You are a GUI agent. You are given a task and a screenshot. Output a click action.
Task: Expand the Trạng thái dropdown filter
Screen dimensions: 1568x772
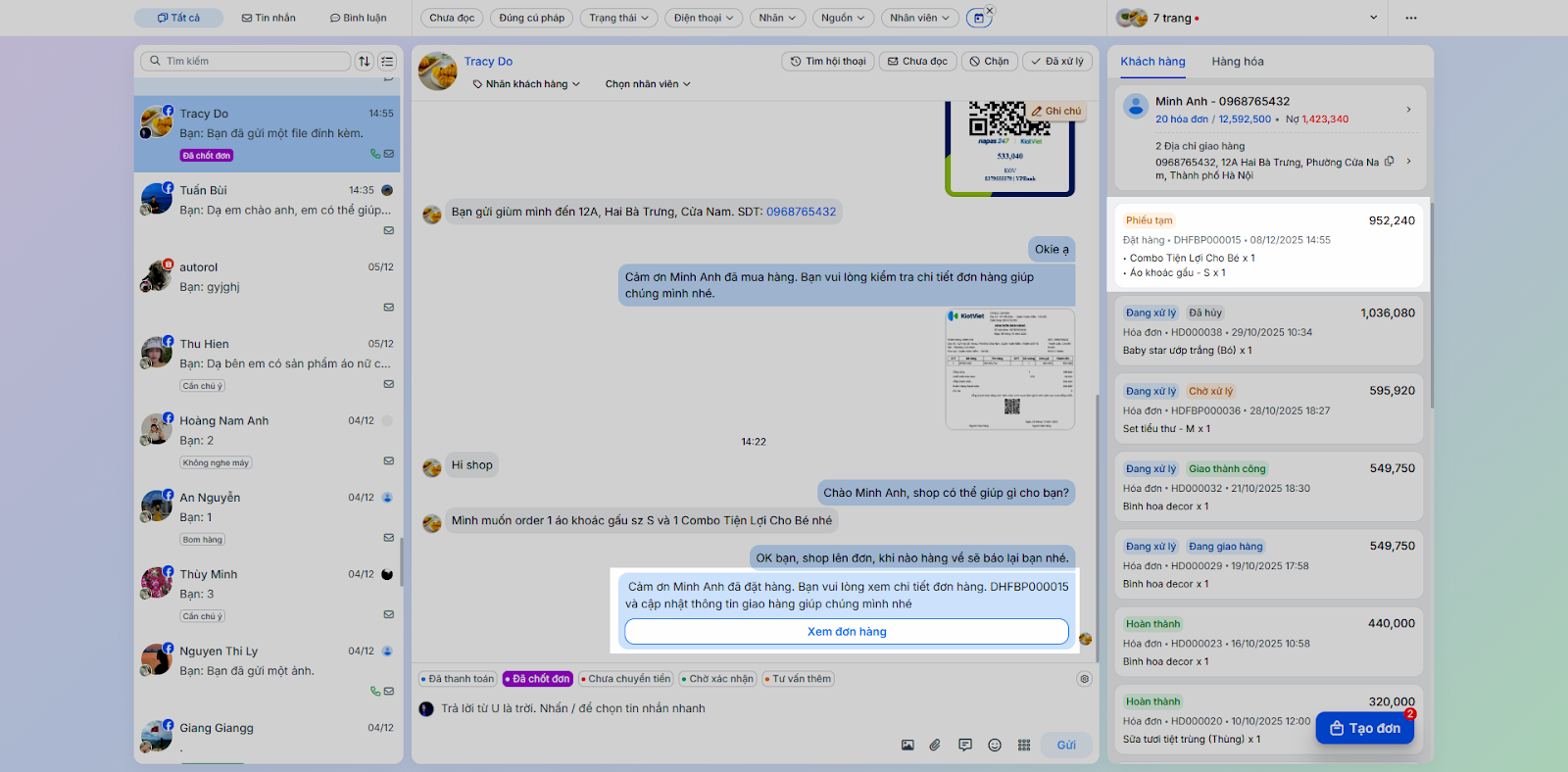coord(618,18)
